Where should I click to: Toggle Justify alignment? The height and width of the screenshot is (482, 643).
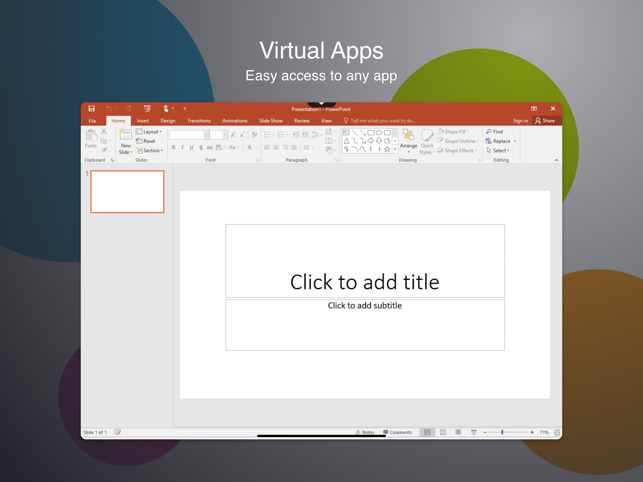[294, 147]
